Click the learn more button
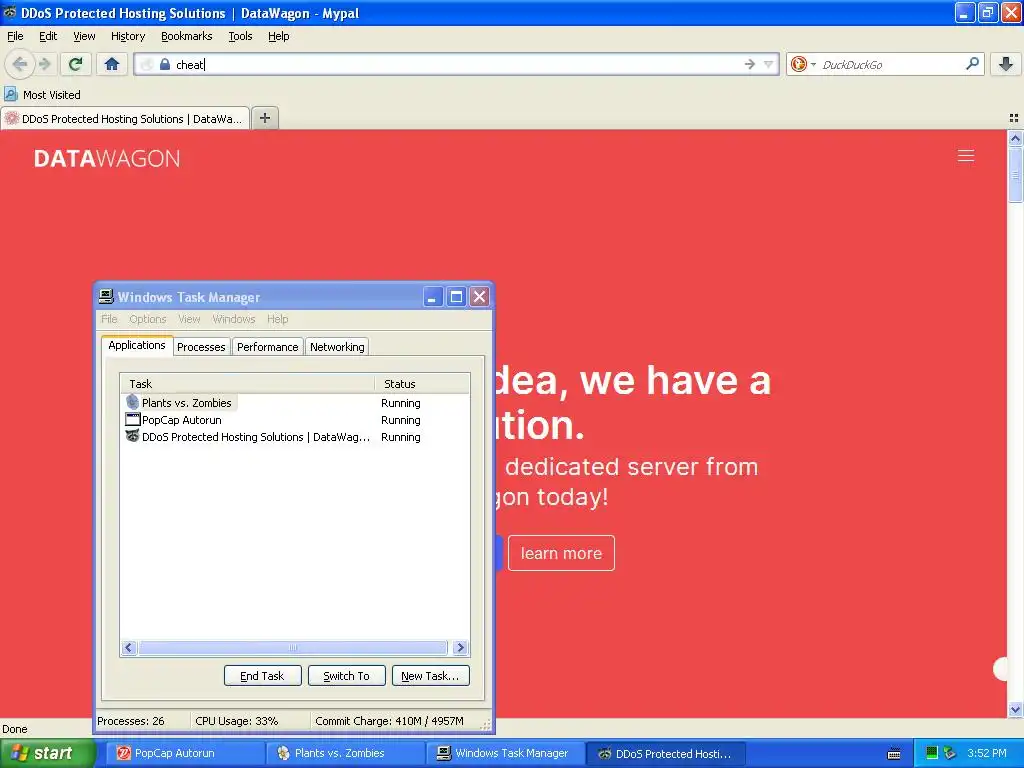1024x768 pixels. coord(561,553)
